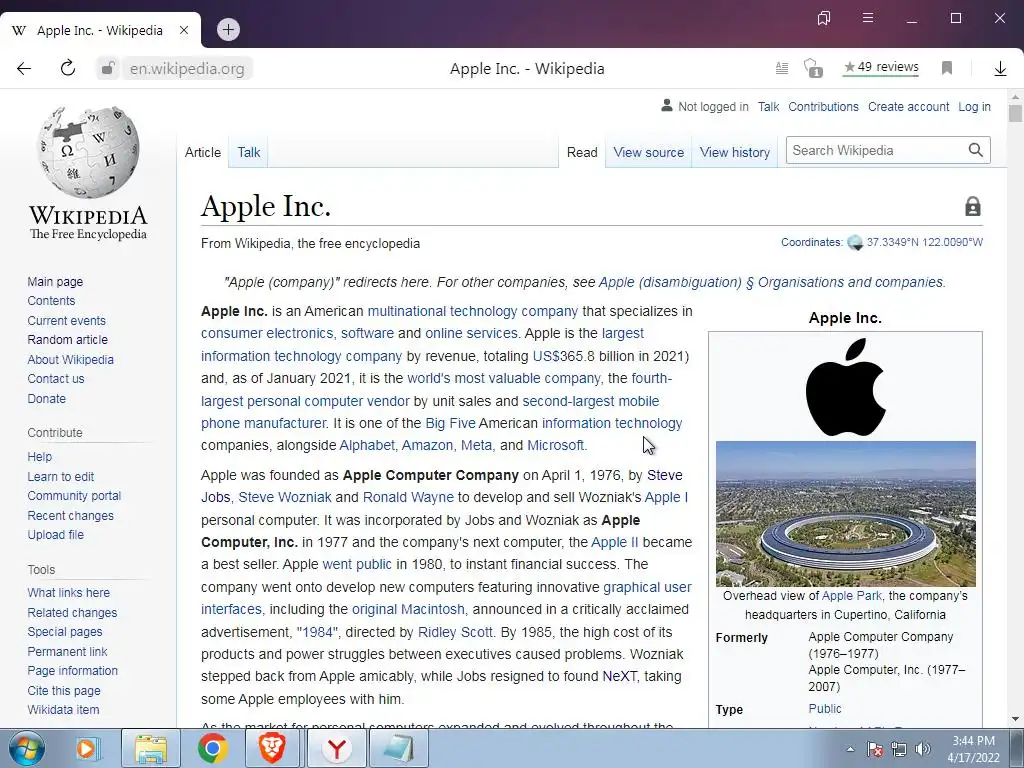Select the Apple Inc. - Wikipedia tab
The image size is (1024, 768).
(100, 31)
